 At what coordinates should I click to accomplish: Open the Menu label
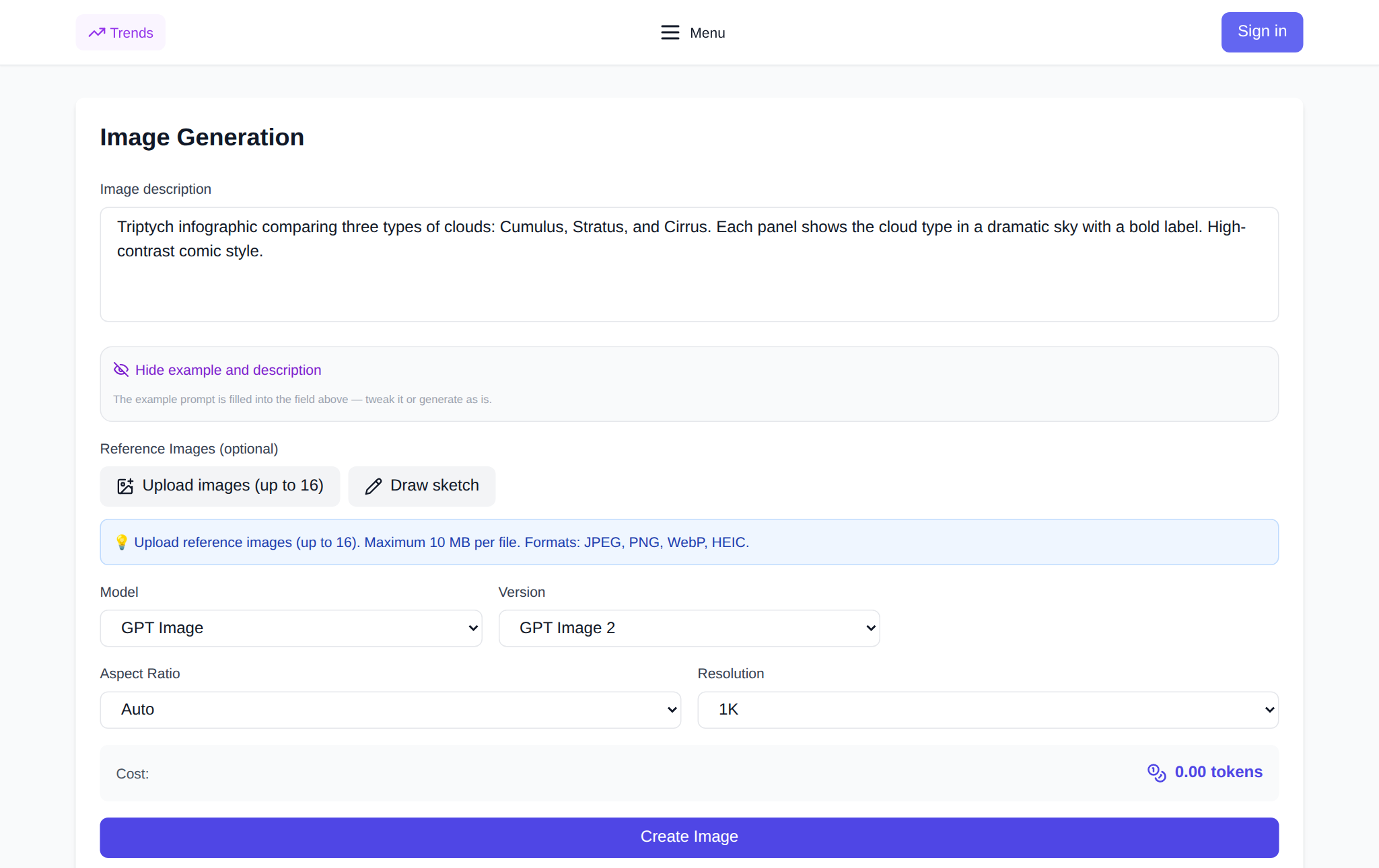[x=707, y=33]
